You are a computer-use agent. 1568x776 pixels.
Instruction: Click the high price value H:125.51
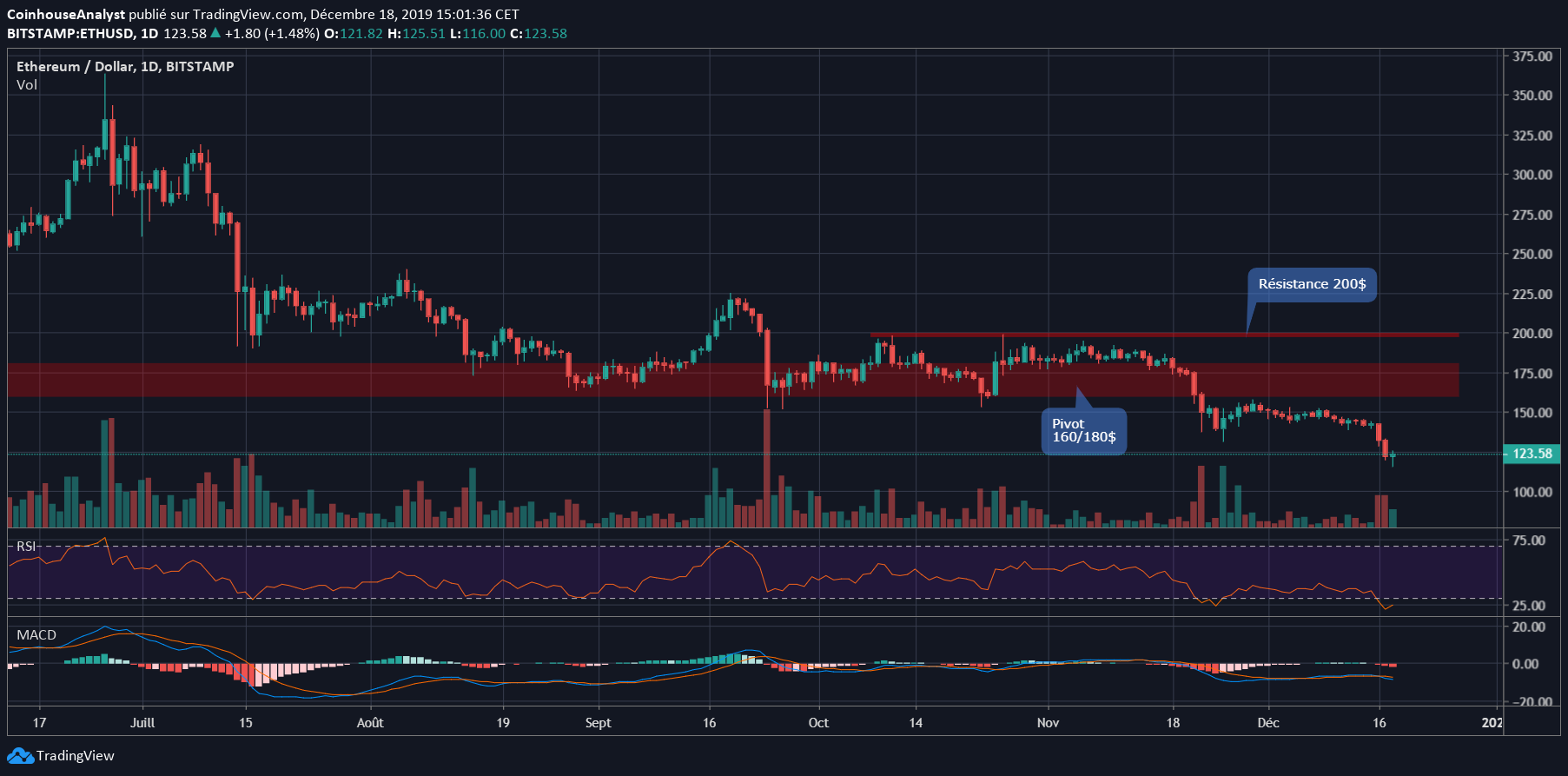pos(416,34)
